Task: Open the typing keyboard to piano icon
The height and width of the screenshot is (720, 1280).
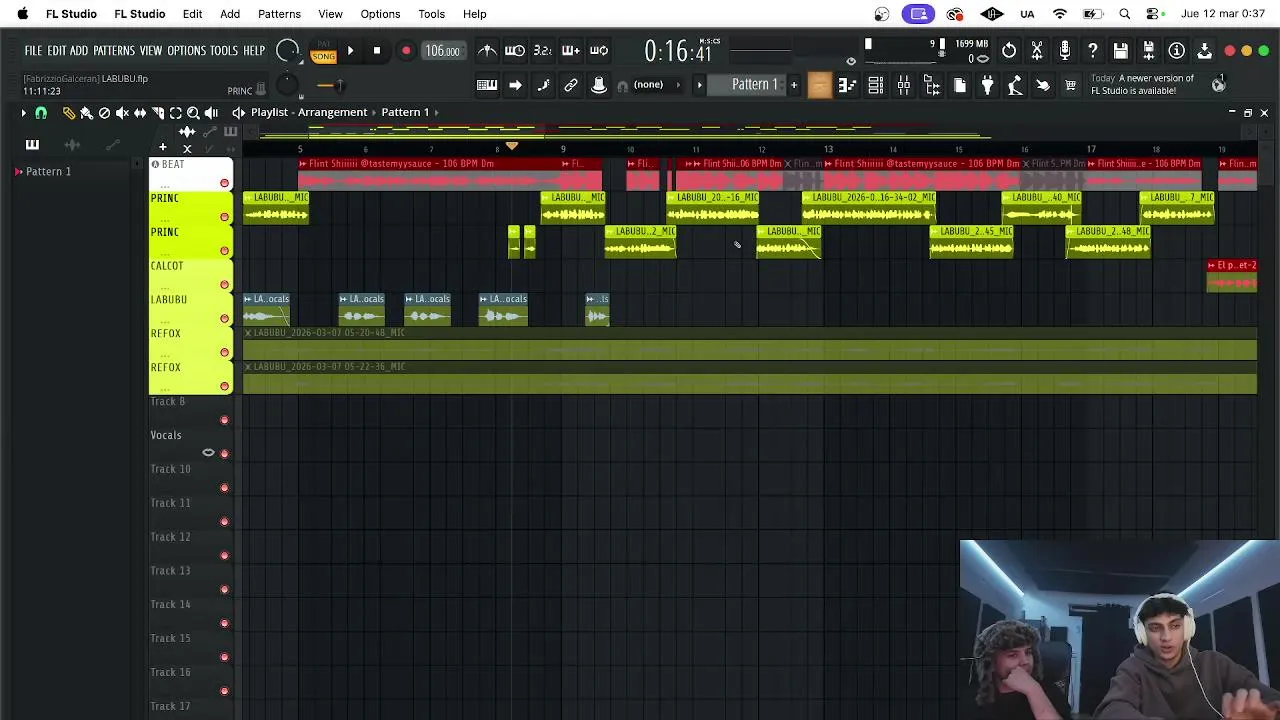Action: coord(487,85)
